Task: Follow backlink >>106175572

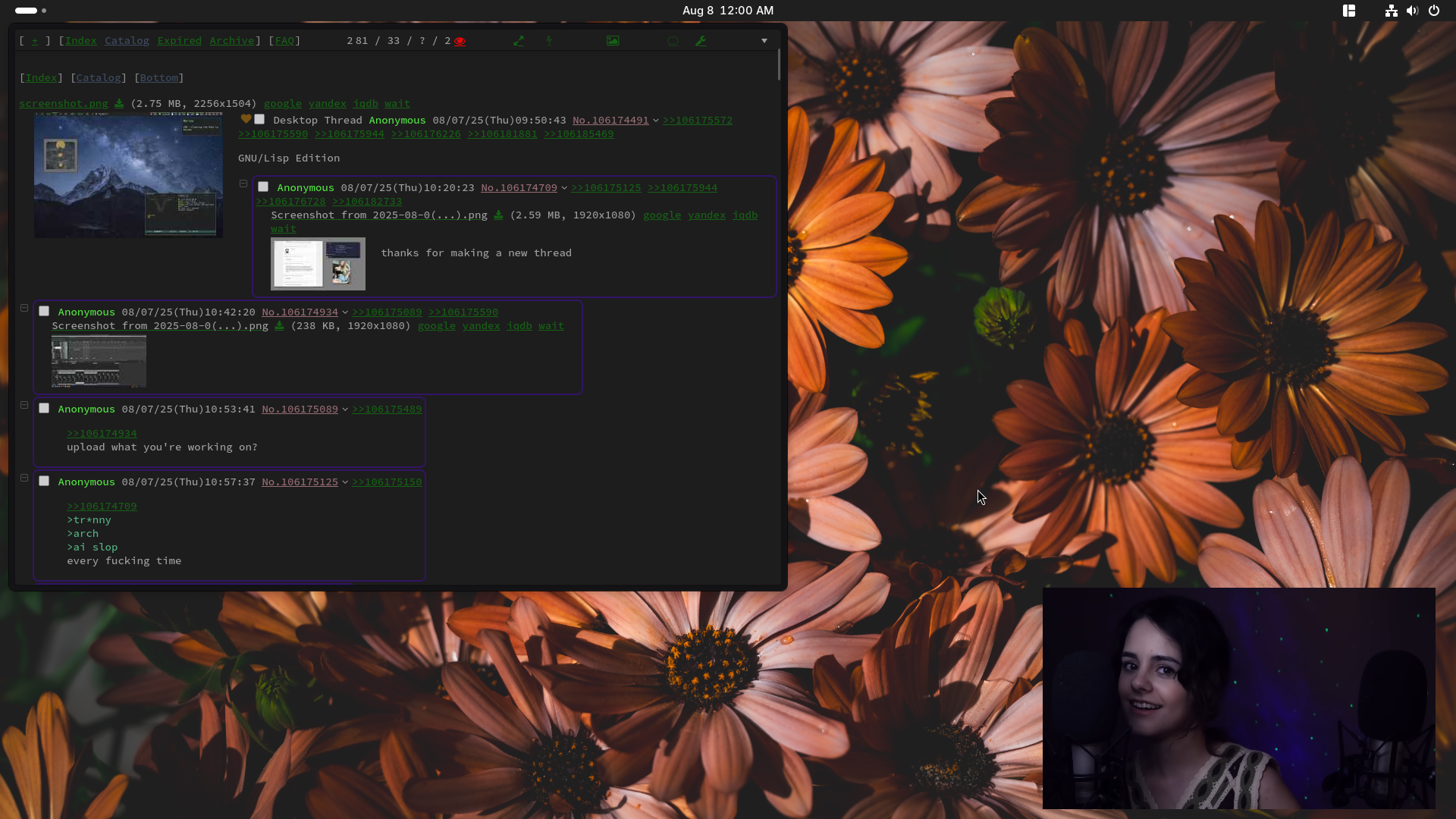Action: (698, 120)
